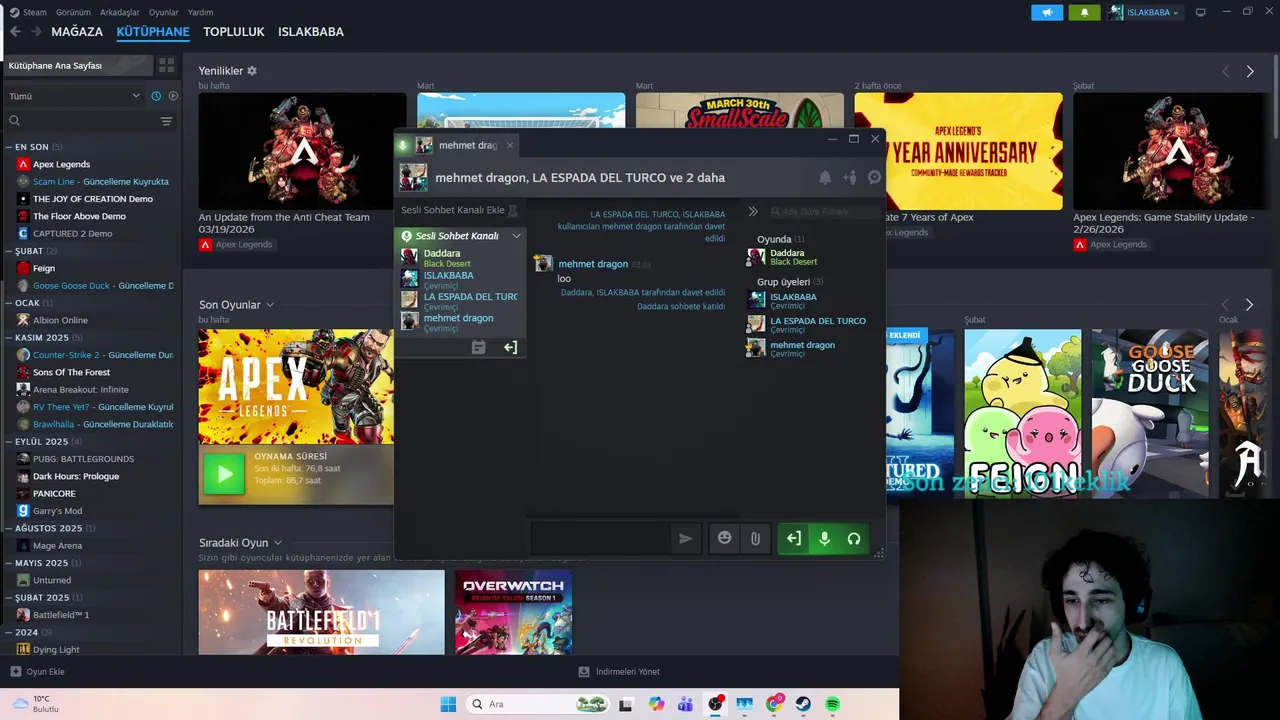The height and width of the screenshot is (720, 1280).
Task: Open the Oyunlar menu
Action: point(164,12)
